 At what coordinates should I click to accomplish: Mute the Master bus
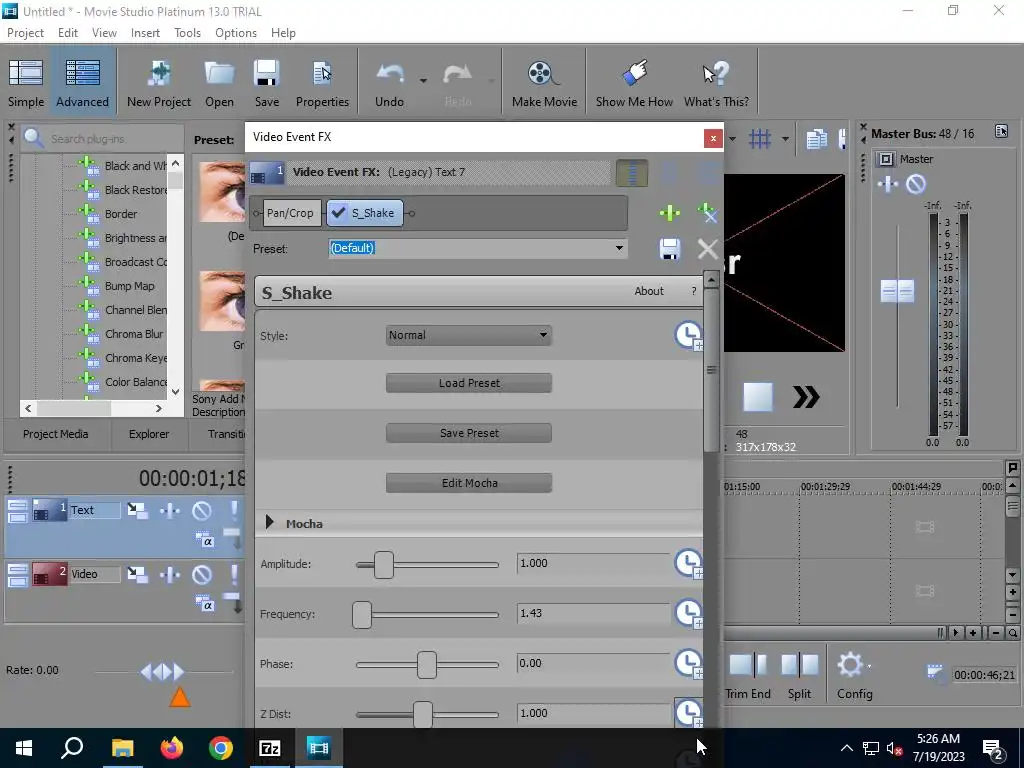[916, 185]
